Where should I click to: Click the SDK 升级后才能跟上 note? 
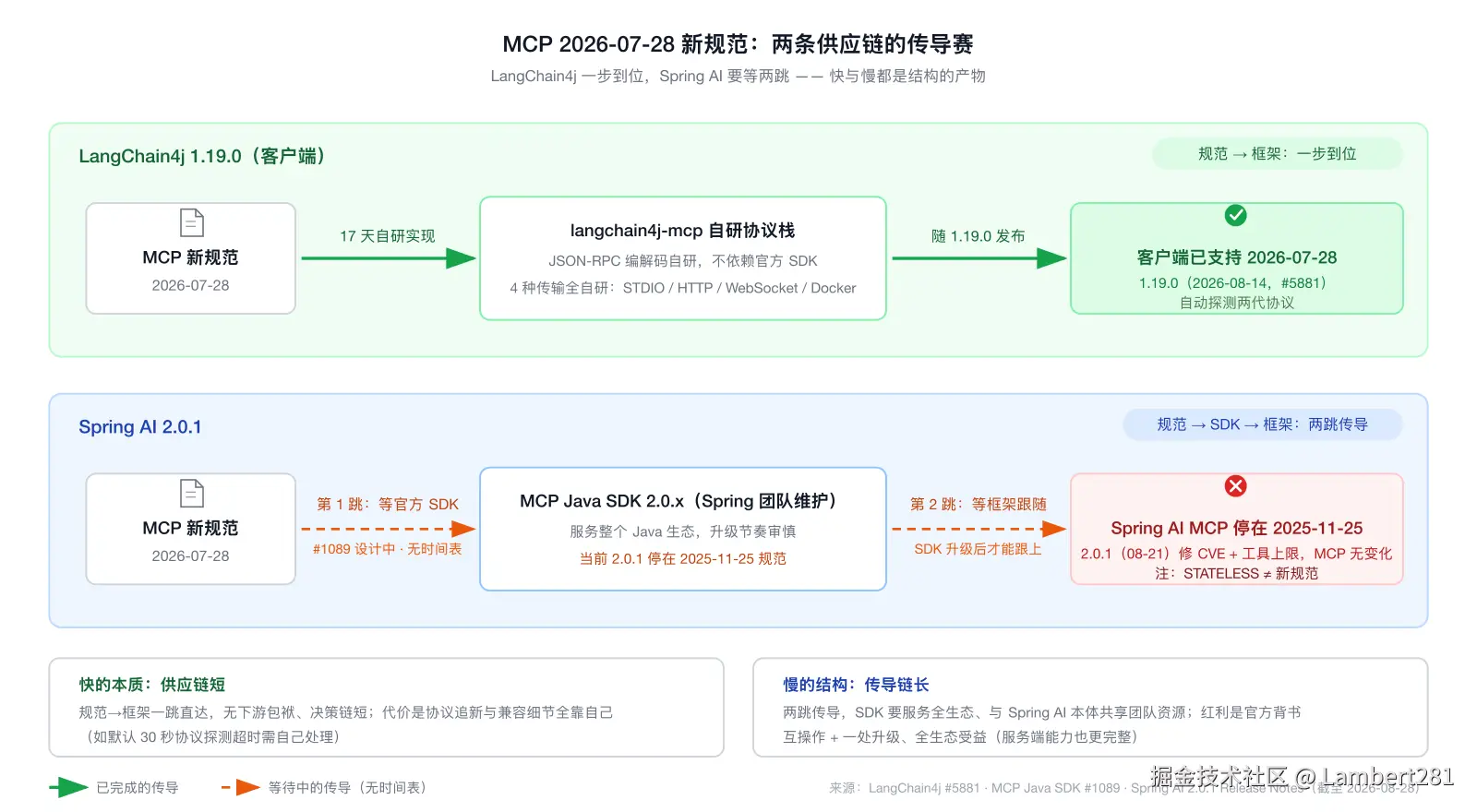pos(979,549)
